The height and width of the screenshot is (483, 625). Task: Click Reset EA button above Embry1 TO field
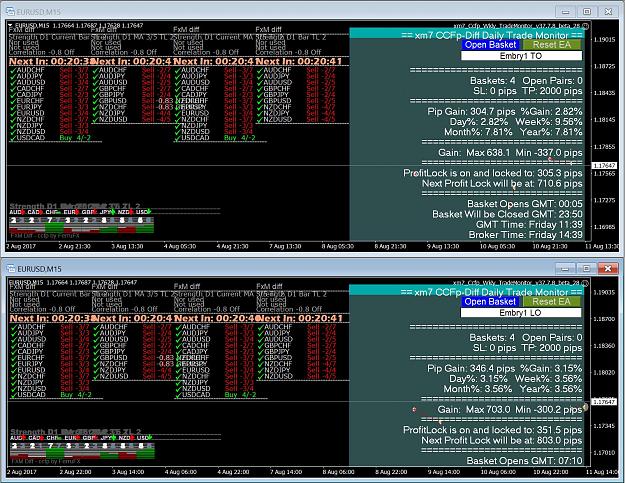(x=551, y=45)
